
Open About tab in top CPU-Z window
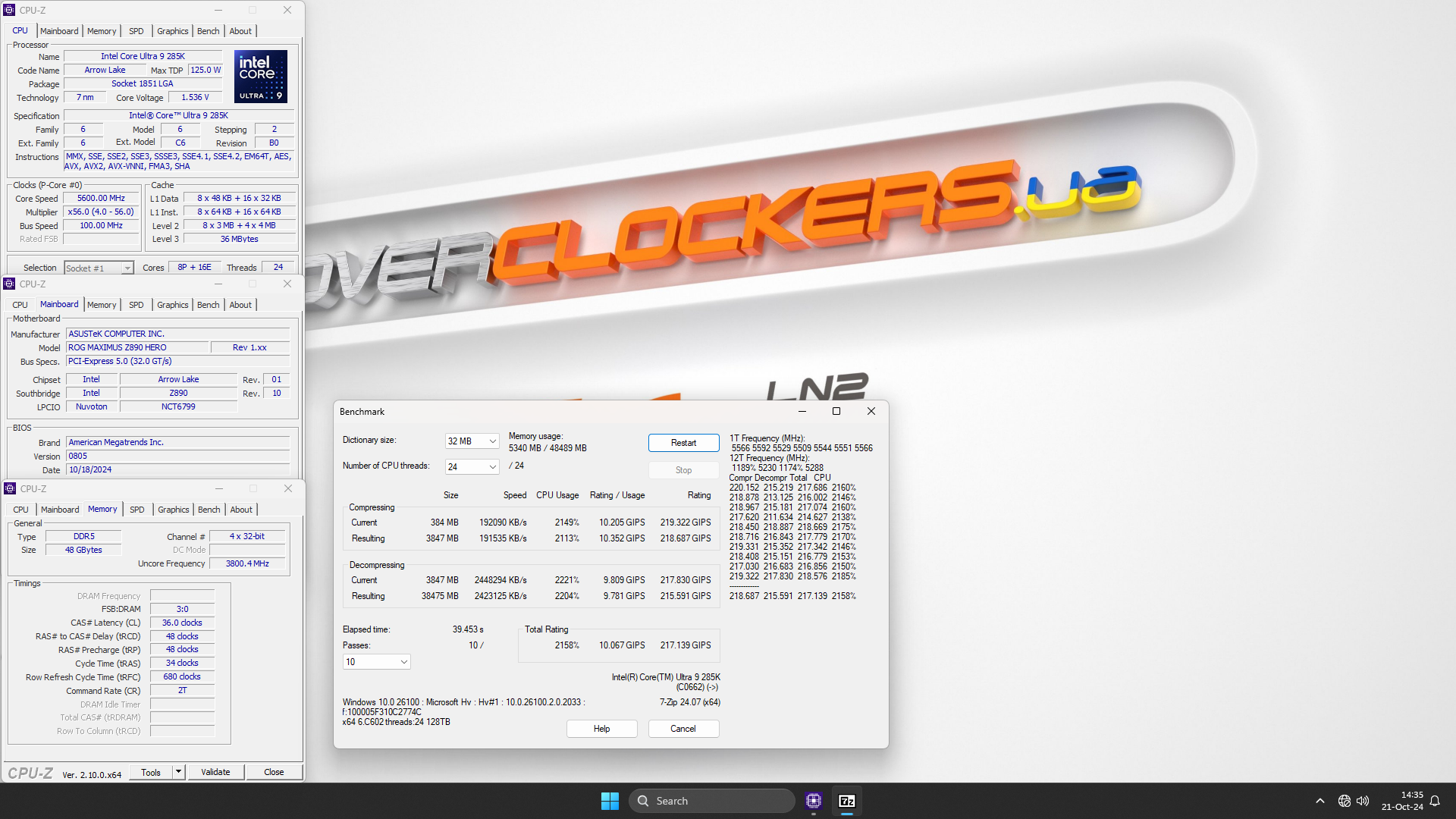tap(240, 31)
